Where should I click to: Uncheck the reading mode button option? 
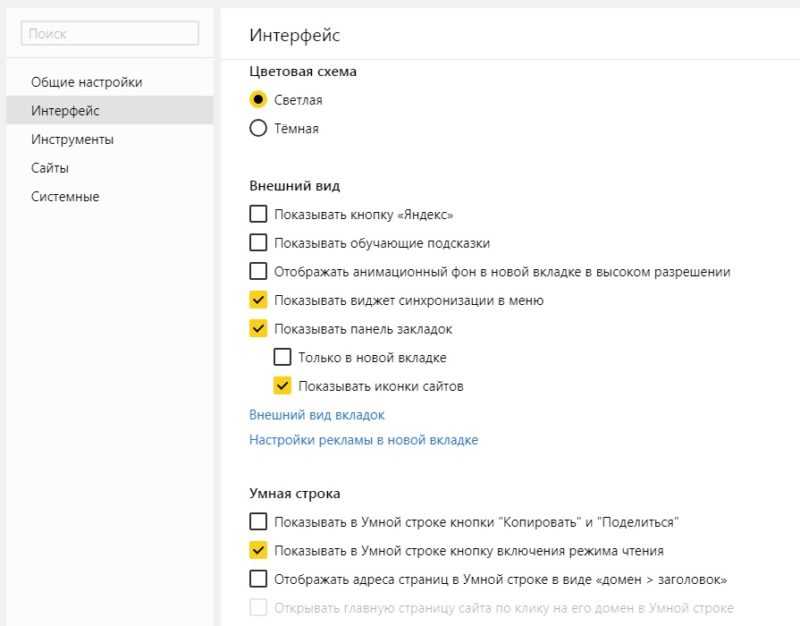(258, 550)
